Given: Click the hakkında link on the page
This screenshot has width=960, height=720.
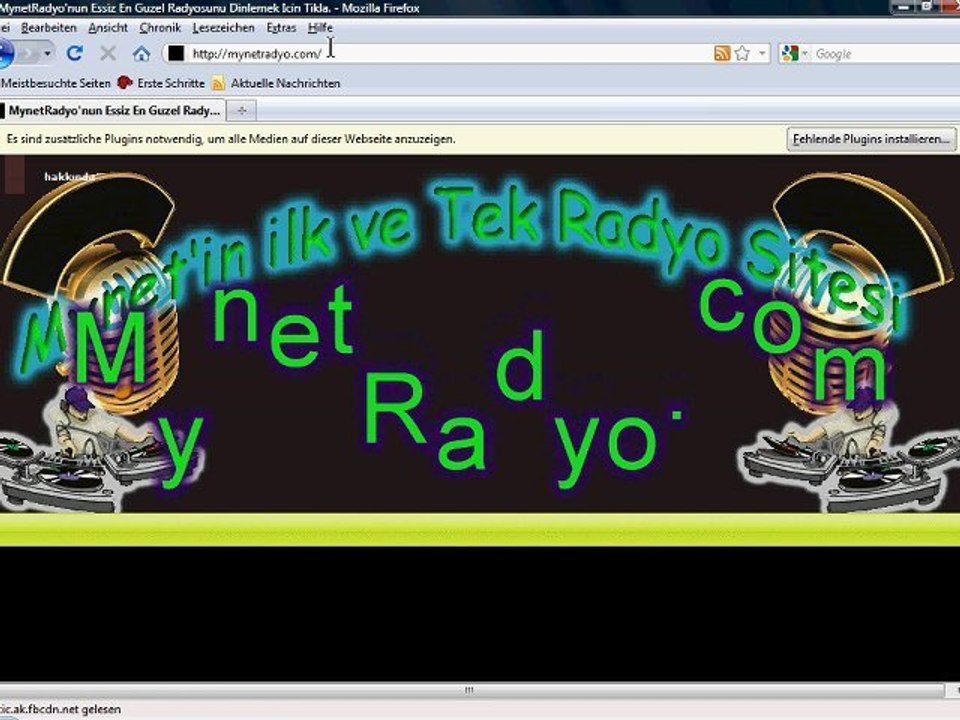Looking at the screenshot, I should point(69,177).
